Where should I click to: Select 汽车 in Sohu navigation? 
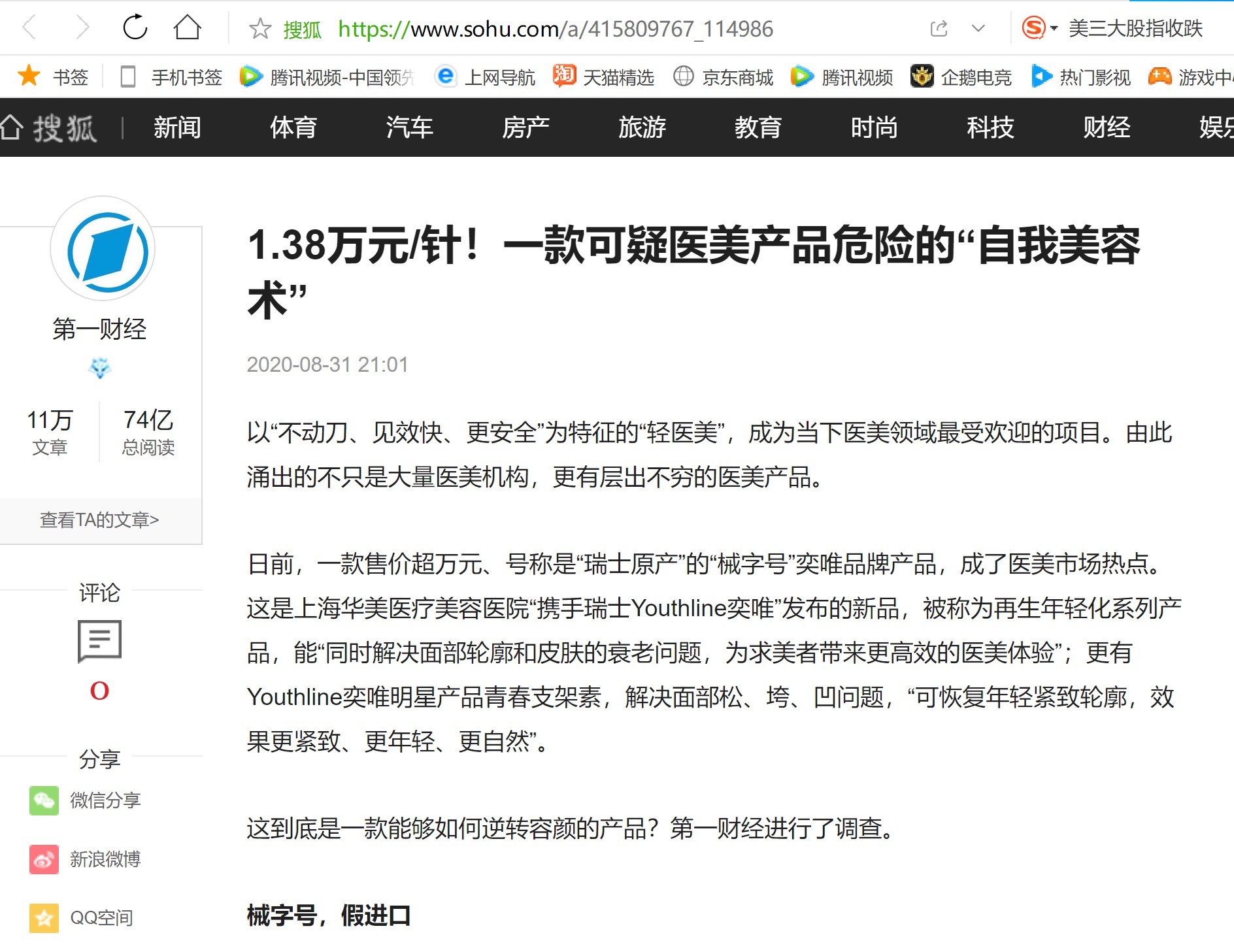point(410,127)
